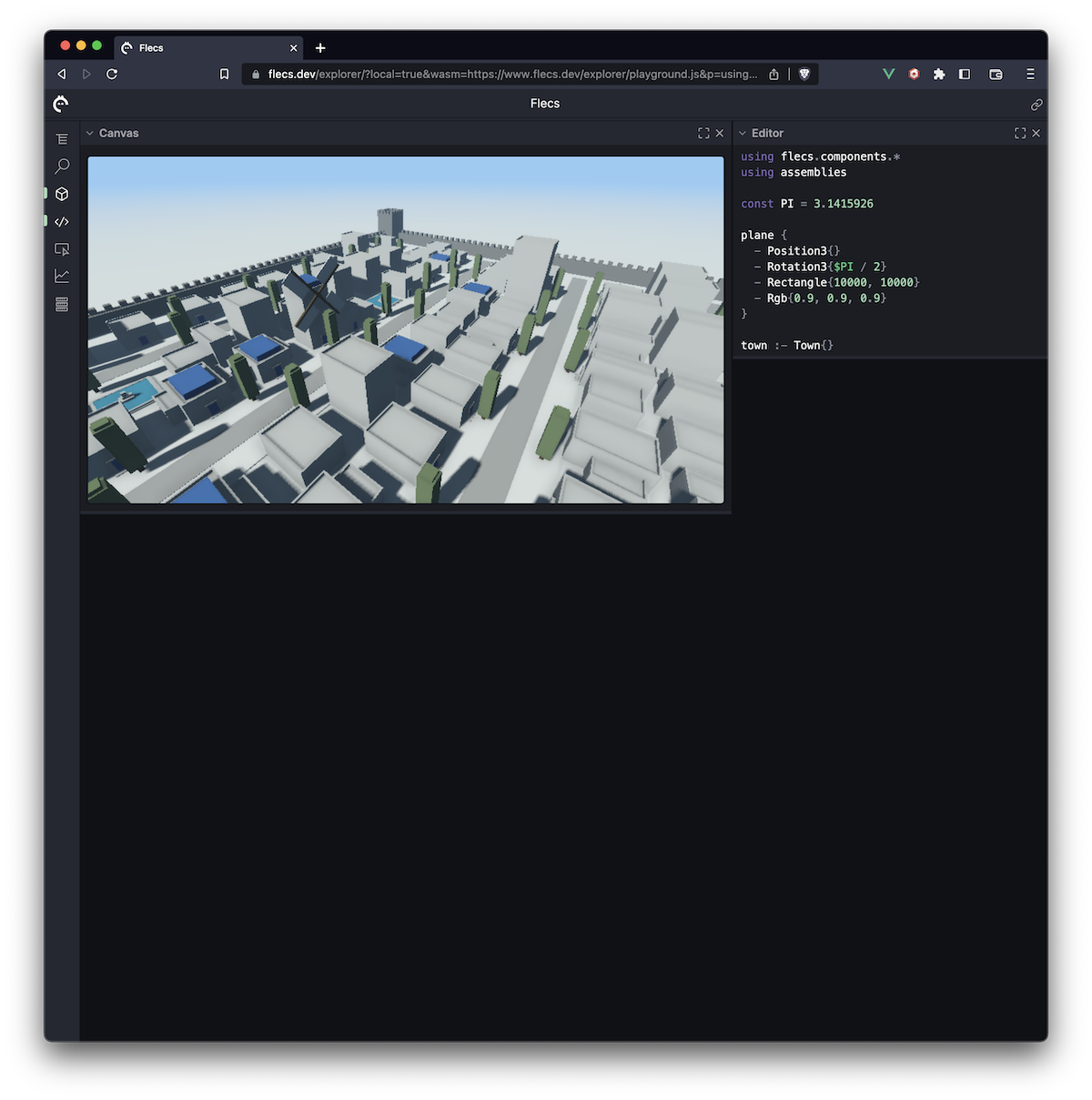Toggle the Brave Shields lion icon
Viewport: 1092px width, 1100px height.
coord(804,75)
